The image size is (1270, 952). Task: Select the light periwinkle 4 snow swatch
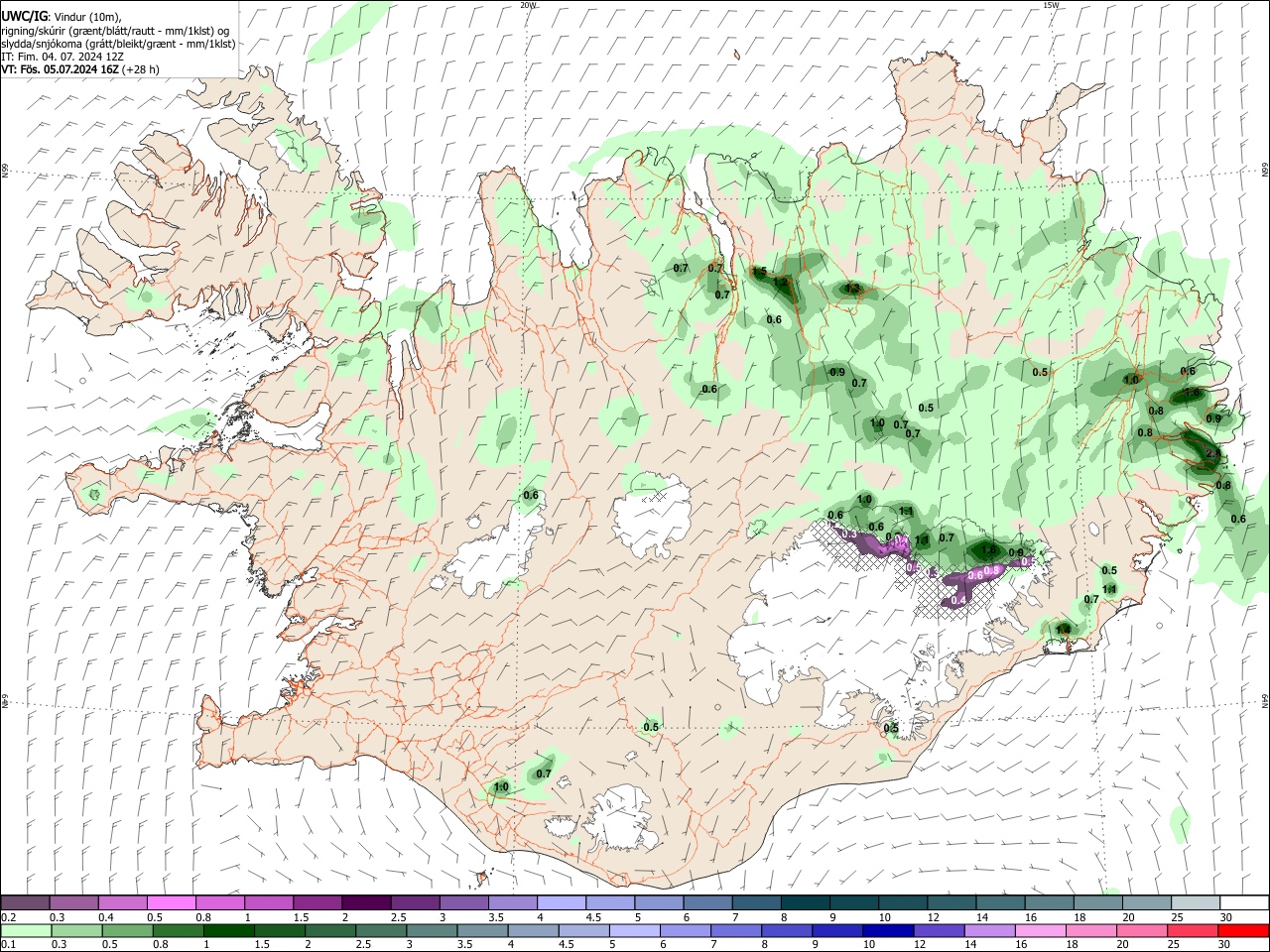pyautogui.click(x=560, y=902)
